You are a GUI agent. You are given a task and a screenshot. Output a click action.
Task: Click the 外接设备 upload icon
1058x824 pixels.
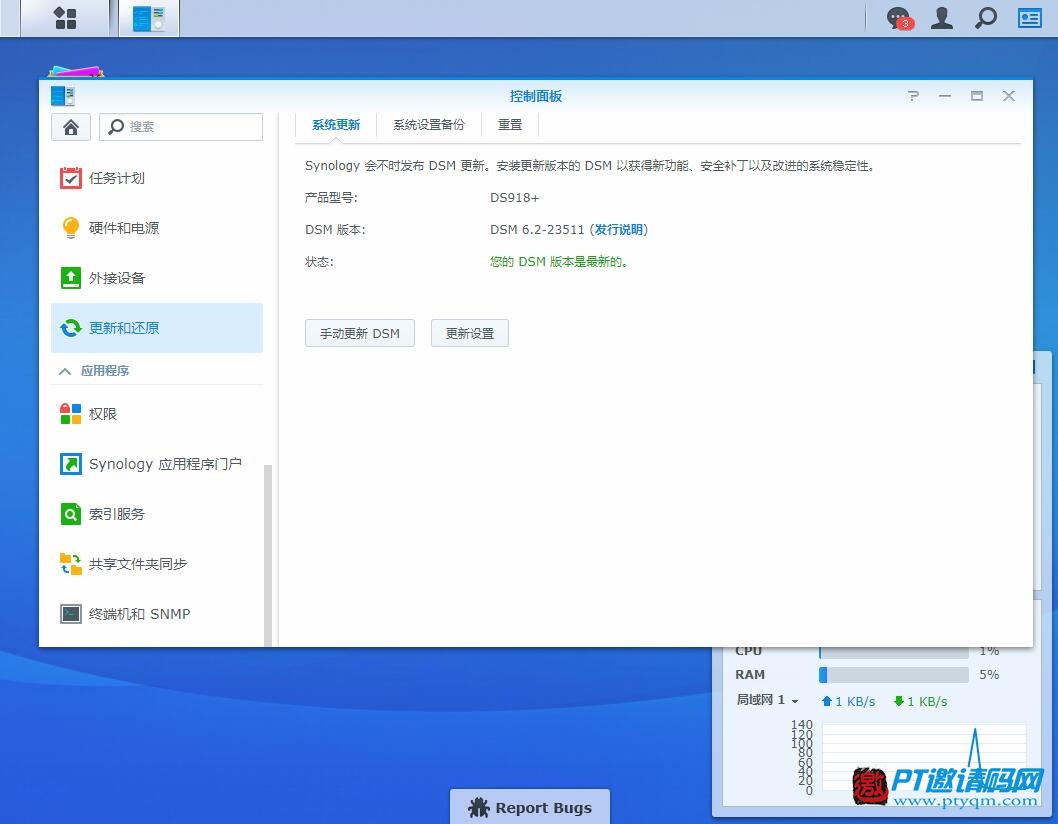(x=71, y=278)
